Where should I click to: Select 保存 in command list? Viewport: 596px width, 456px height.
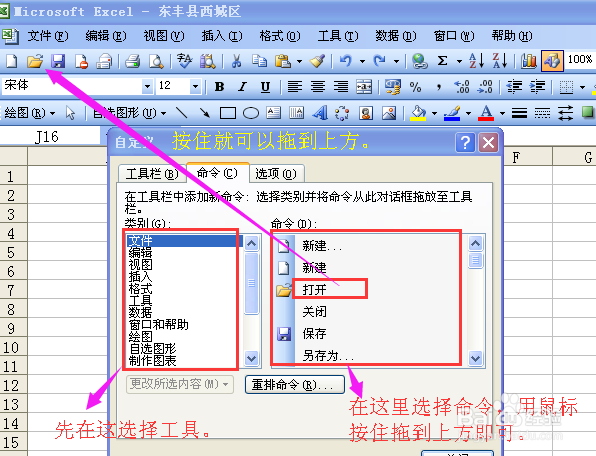point(314,334)
